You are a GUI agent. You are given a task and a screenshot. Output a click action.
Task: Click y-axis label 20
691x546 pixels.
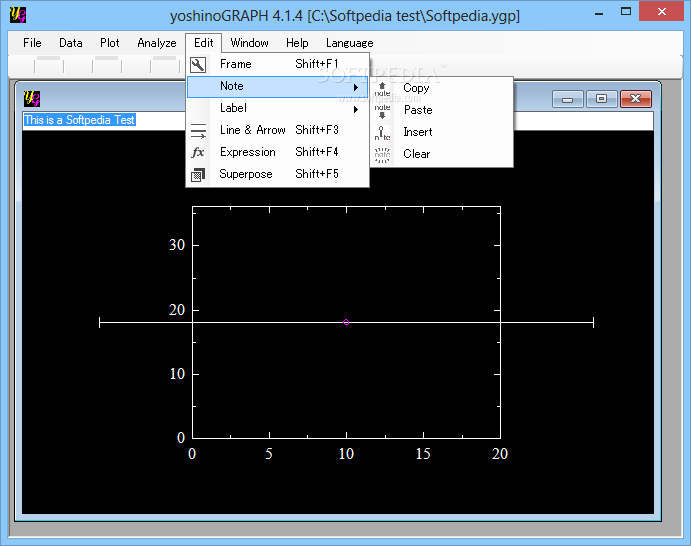coord(177,310)
